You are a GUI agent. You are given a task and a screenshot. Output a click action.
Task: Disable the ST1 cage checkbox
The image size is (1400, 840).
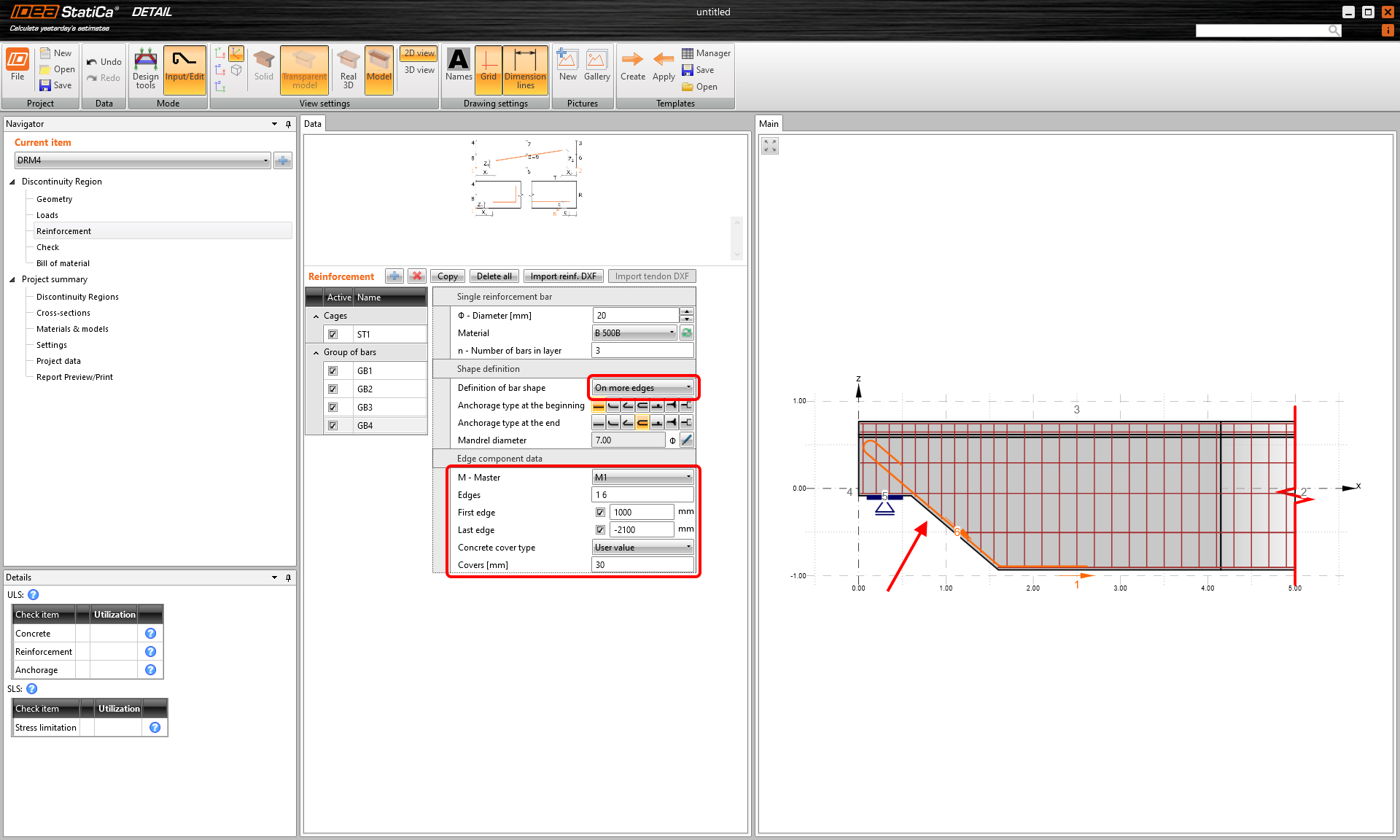point(334,333)
